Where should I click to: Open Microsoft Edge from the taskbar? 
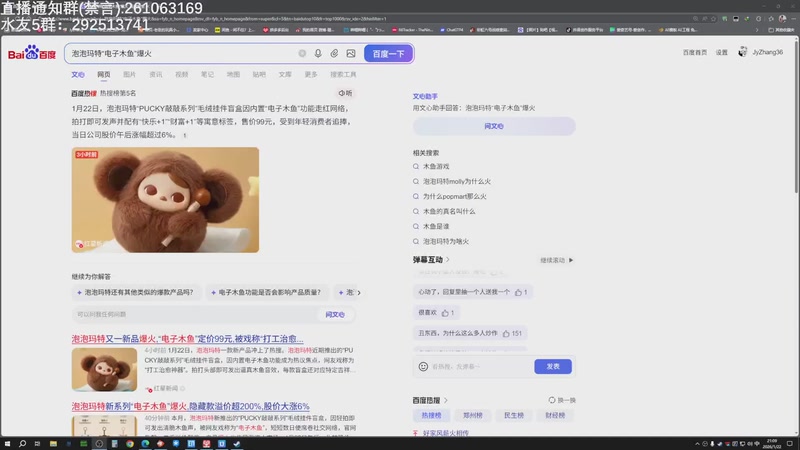click(x=145, y=444)
